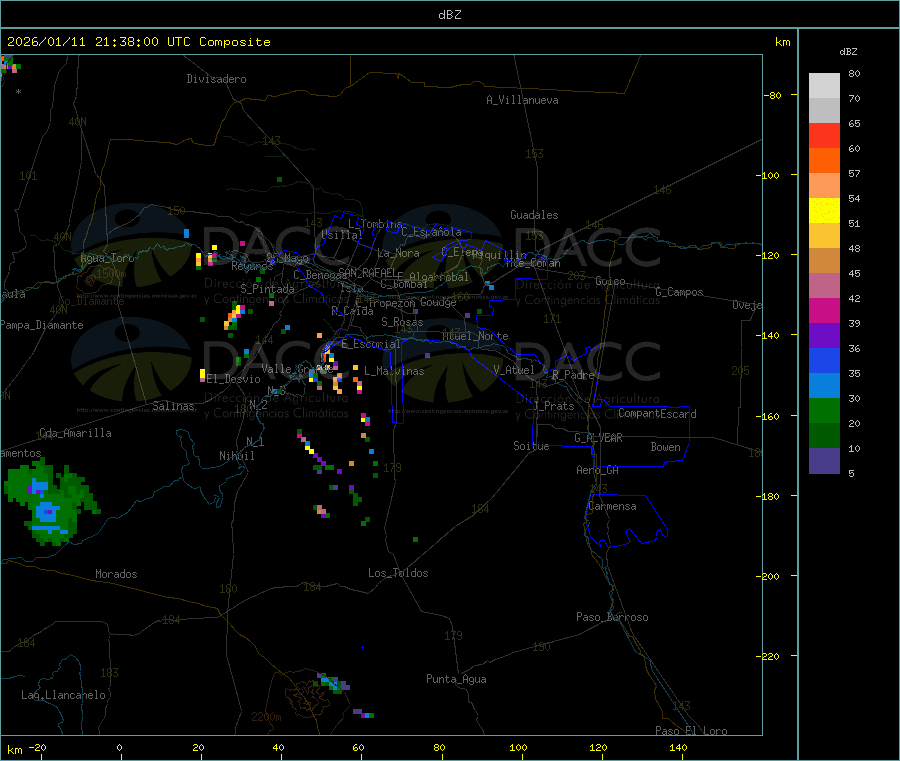Click the dark green 10-20 dBZ legend swatch
This screenshot has width=900, height=761.
824,436
